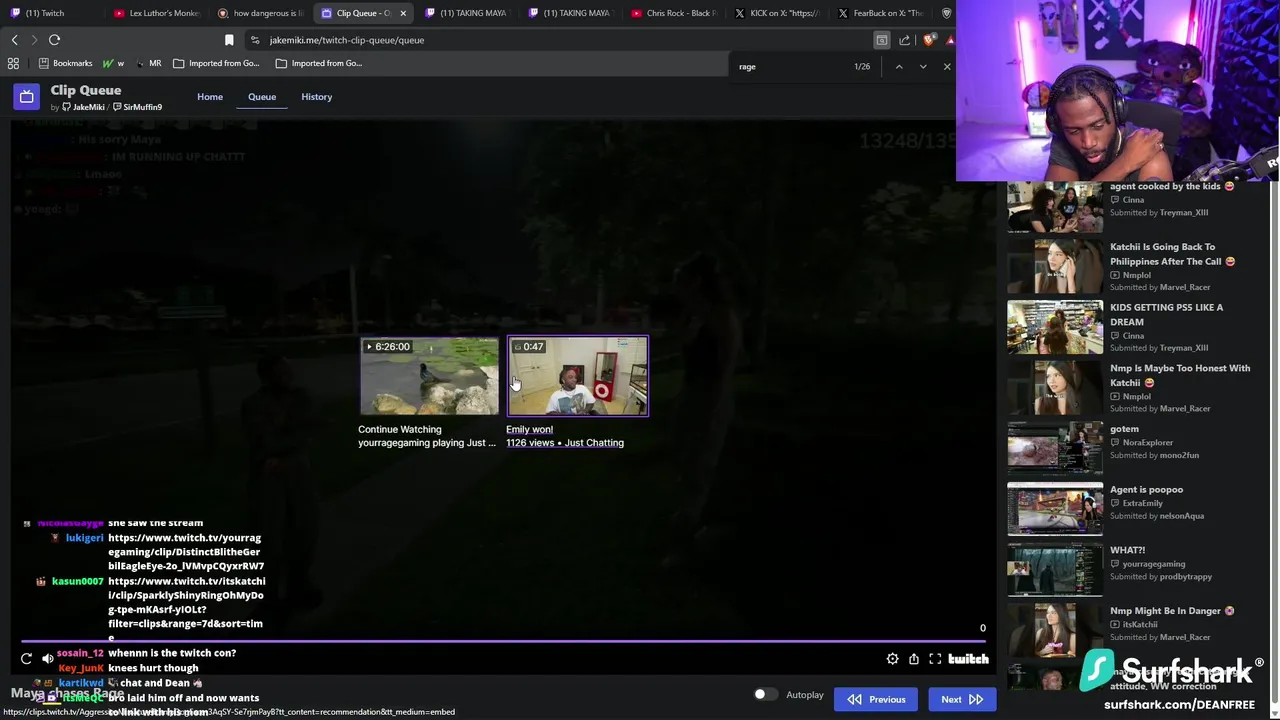Seek using the purple clip progress bar

tap(505, 642)
